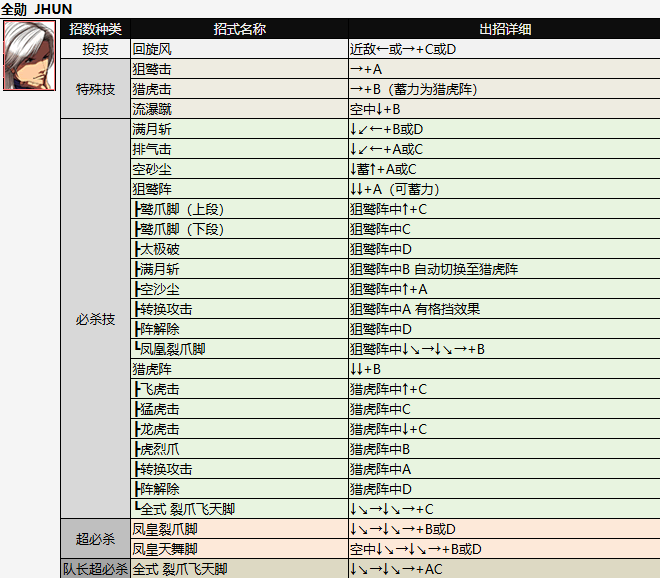Select the sub-move '└凤凰裂爪脚'
660x578 pixels.
[170, 349]
